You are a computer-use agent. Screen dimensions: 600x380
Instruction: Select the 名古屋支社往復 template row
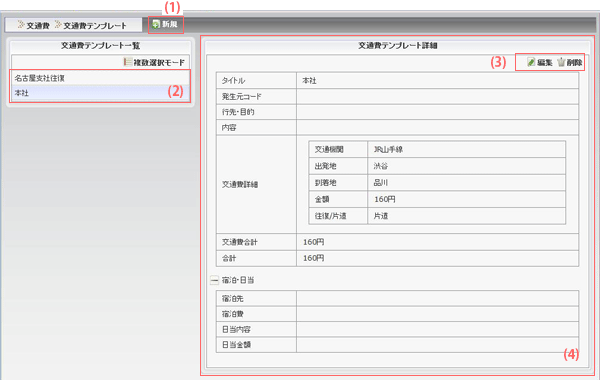click(100, 78)
